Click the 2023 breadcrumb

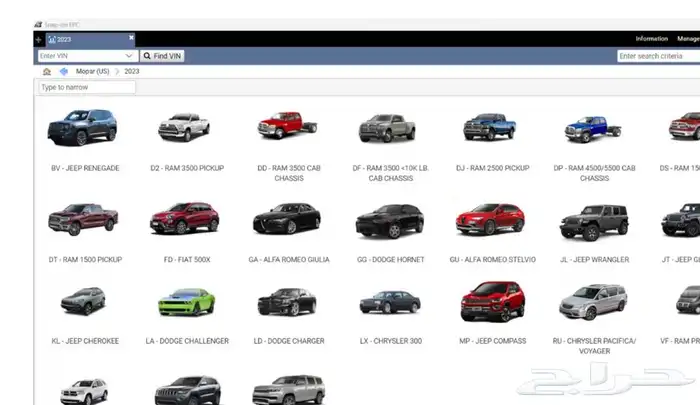(x=132, y=71)
